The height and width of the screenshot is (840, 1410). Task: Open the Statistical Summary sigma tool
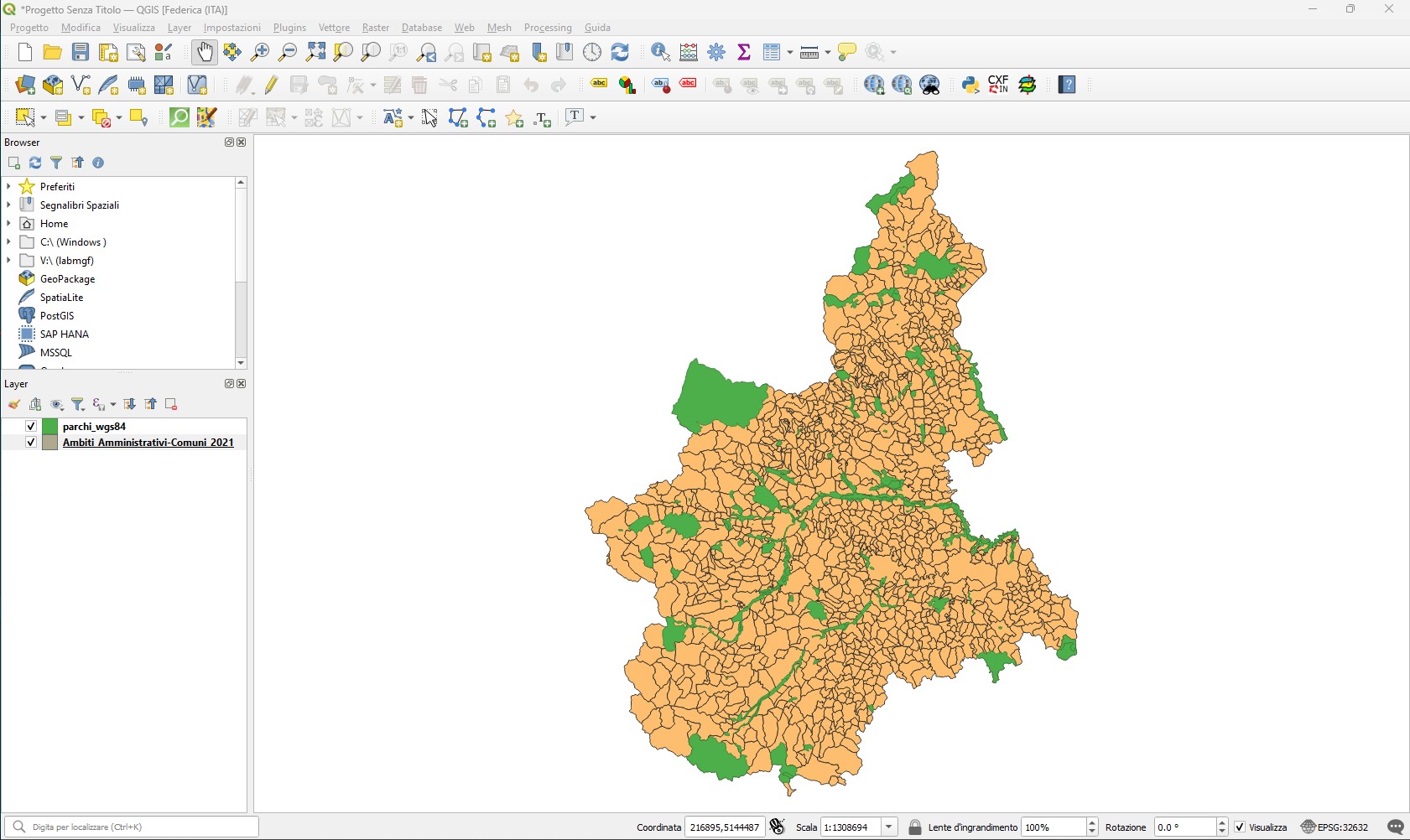pos(744,52)
